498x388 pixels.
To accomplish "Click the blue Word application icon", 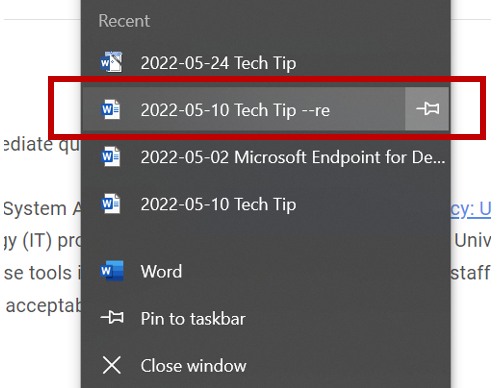I will tap(112, 271).
